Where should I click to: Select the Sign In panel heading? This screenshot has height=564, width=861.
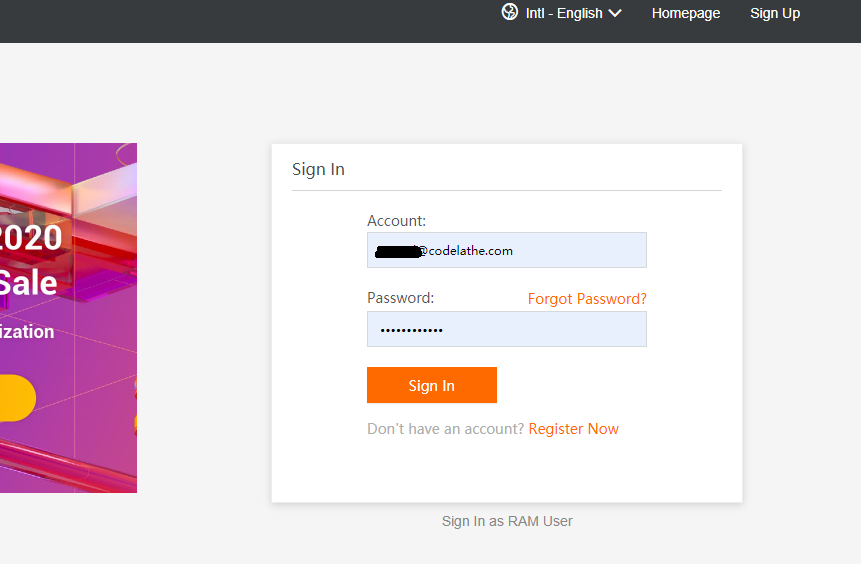click(x=318, y=169)
